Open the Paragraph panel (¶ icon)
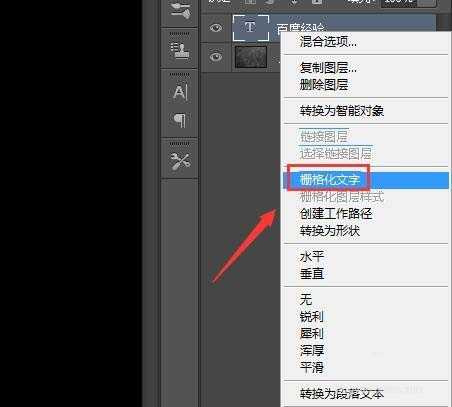 click(180, 120)
